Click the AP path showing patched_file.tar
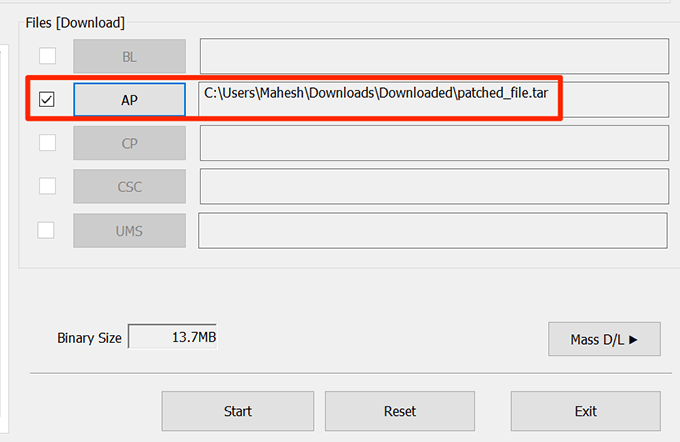This screenshot has width=680, height=442. (x=434, y=99)
